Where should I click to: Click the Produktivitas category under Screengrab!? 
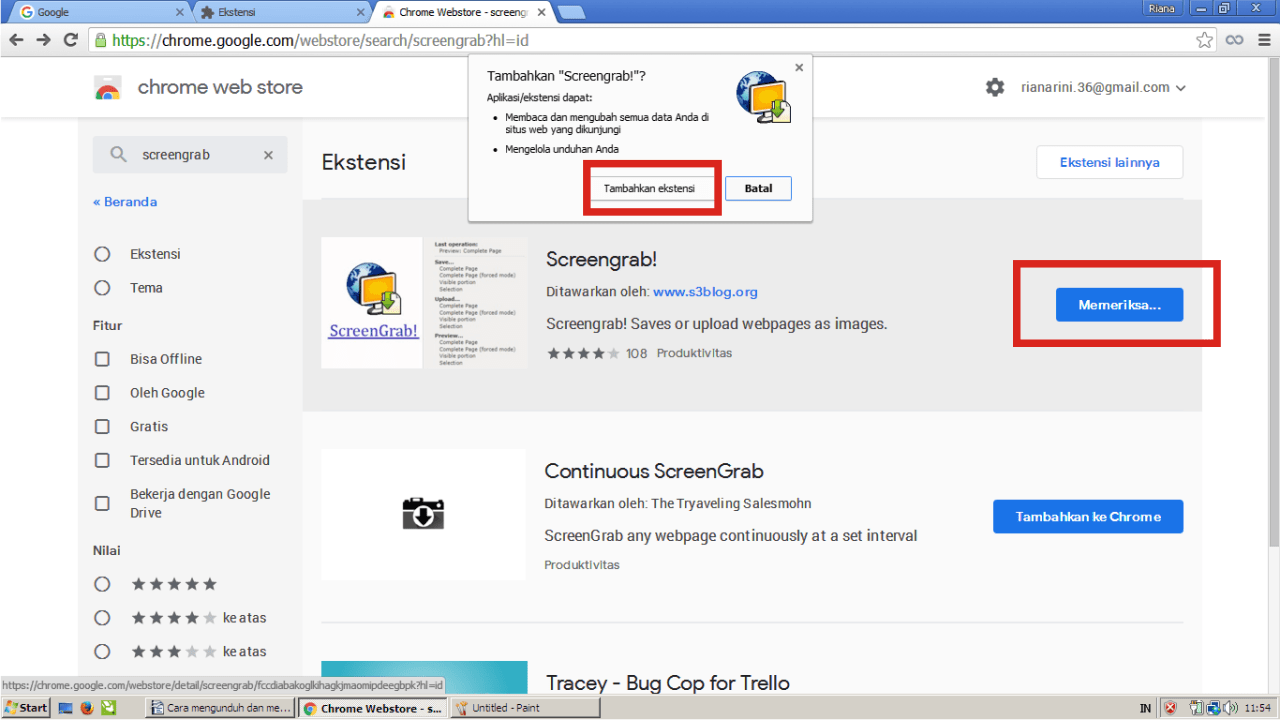click(694, 353)
